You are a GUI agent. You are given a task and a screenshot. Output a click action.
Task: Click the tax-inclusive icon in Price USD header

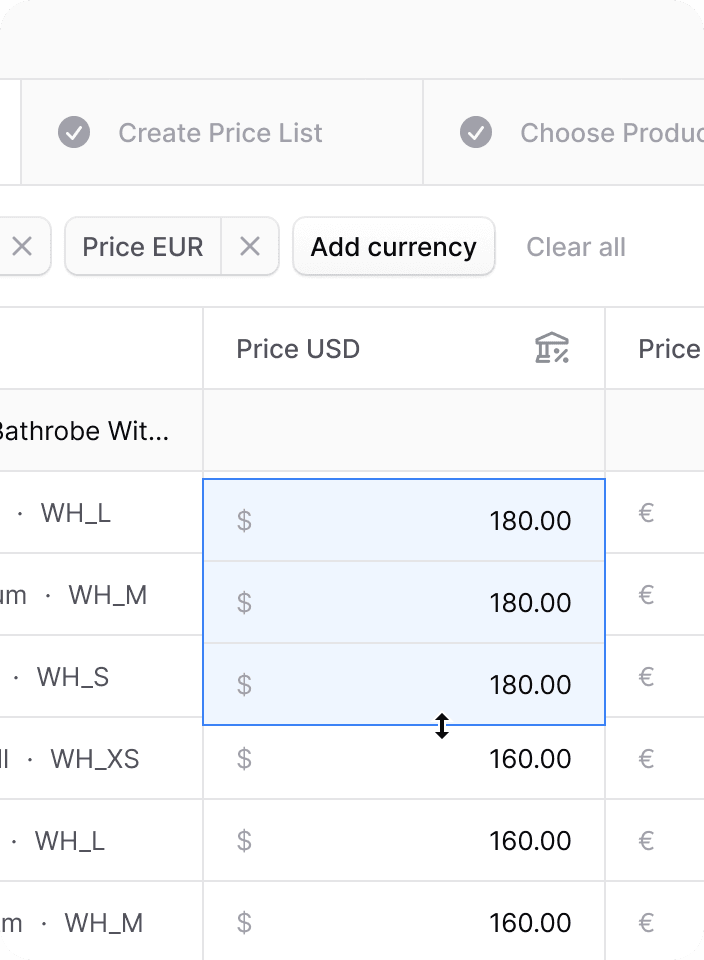click(552, 348)
